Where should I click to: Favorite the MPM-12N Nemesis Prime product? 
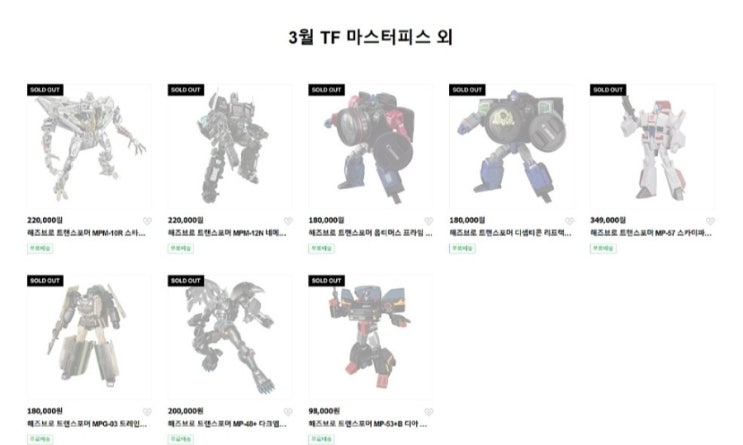click(x=288, y=221)
